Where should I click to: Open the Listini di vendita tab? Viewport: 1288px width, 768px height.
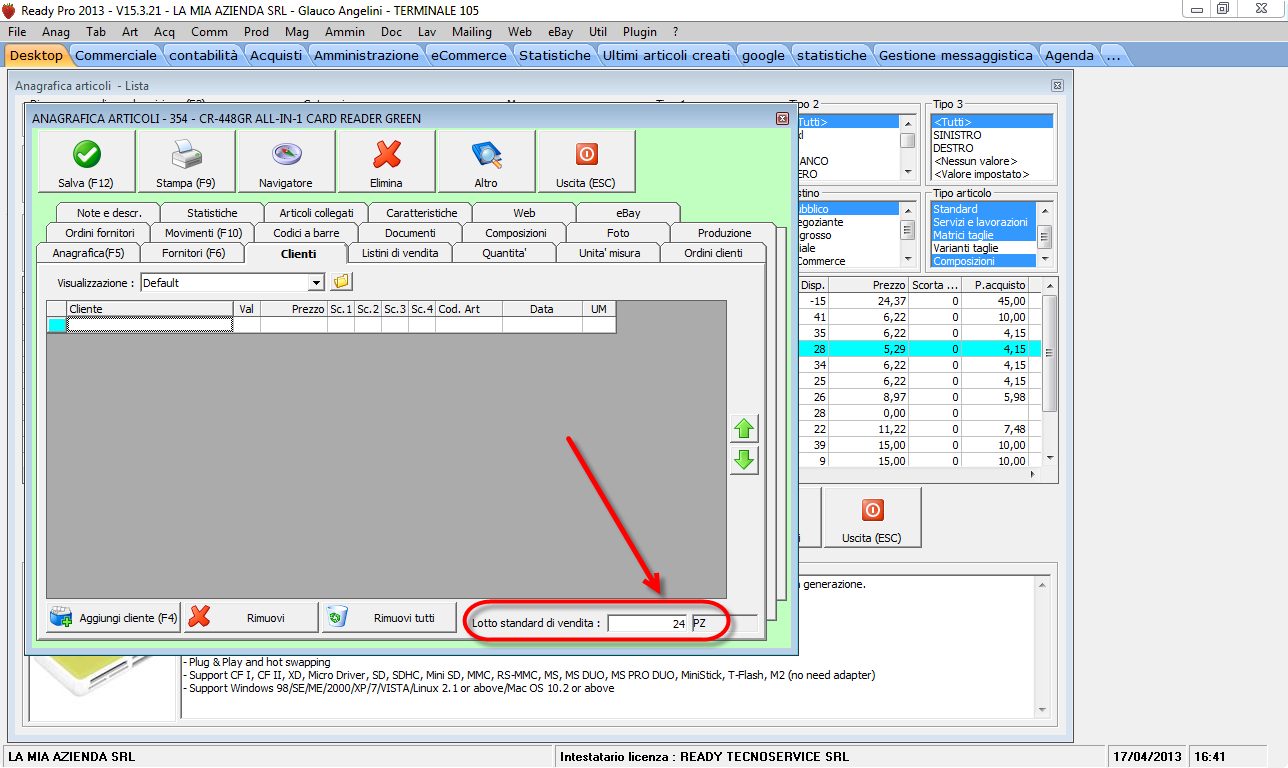click(x=400, y=253)
